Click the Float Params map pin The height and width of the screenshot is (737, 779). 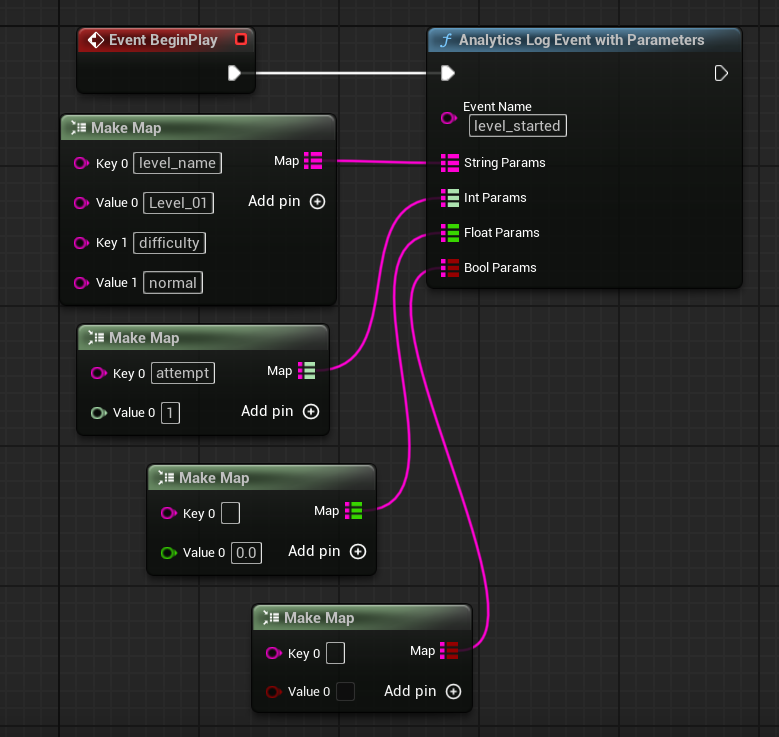pos(449,233)
